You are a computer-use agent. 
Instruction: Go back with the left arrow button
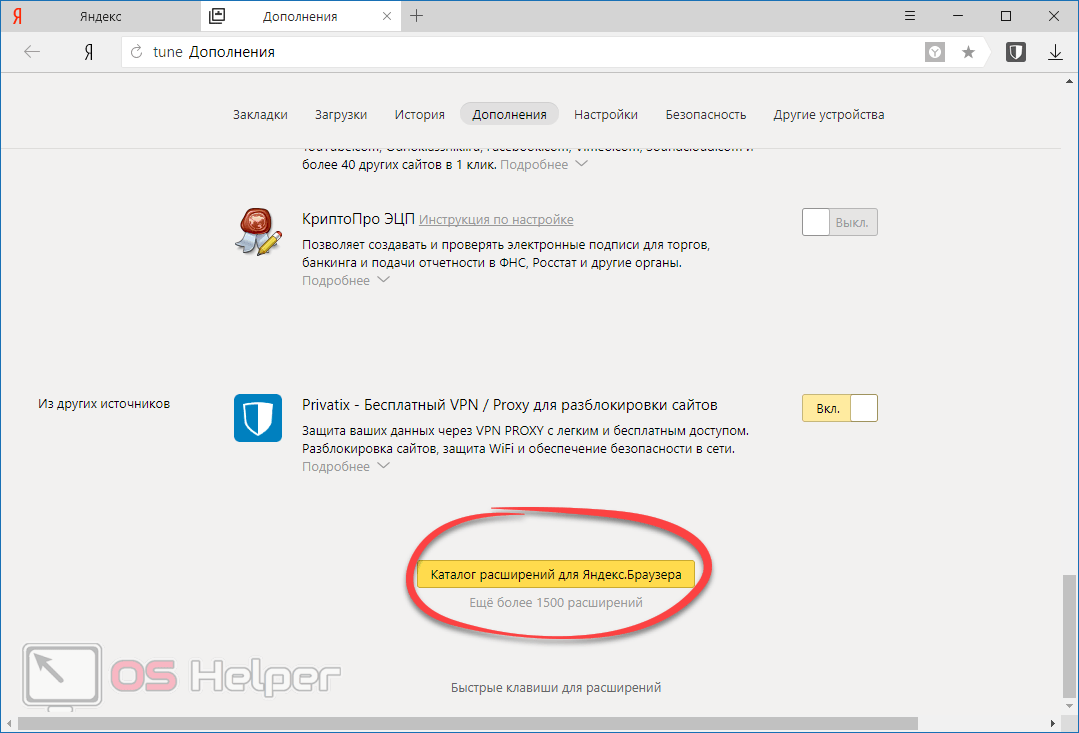32,52
